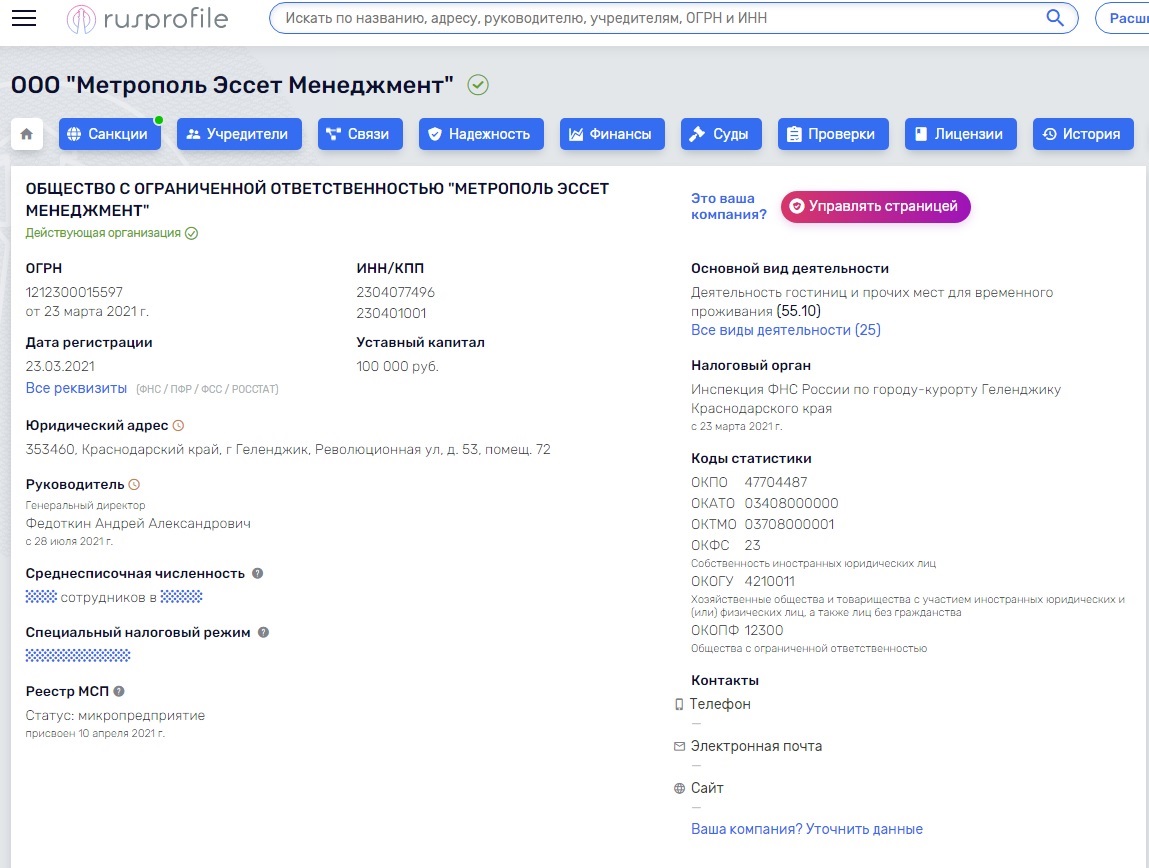Open the Финансы tab
The width and height of the screenshot is (1149, 868).
612,134
